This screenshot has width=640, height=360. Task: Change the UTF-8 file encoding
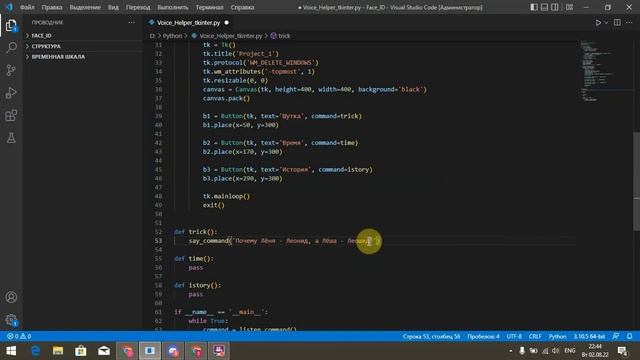click(x=514, y=336)
